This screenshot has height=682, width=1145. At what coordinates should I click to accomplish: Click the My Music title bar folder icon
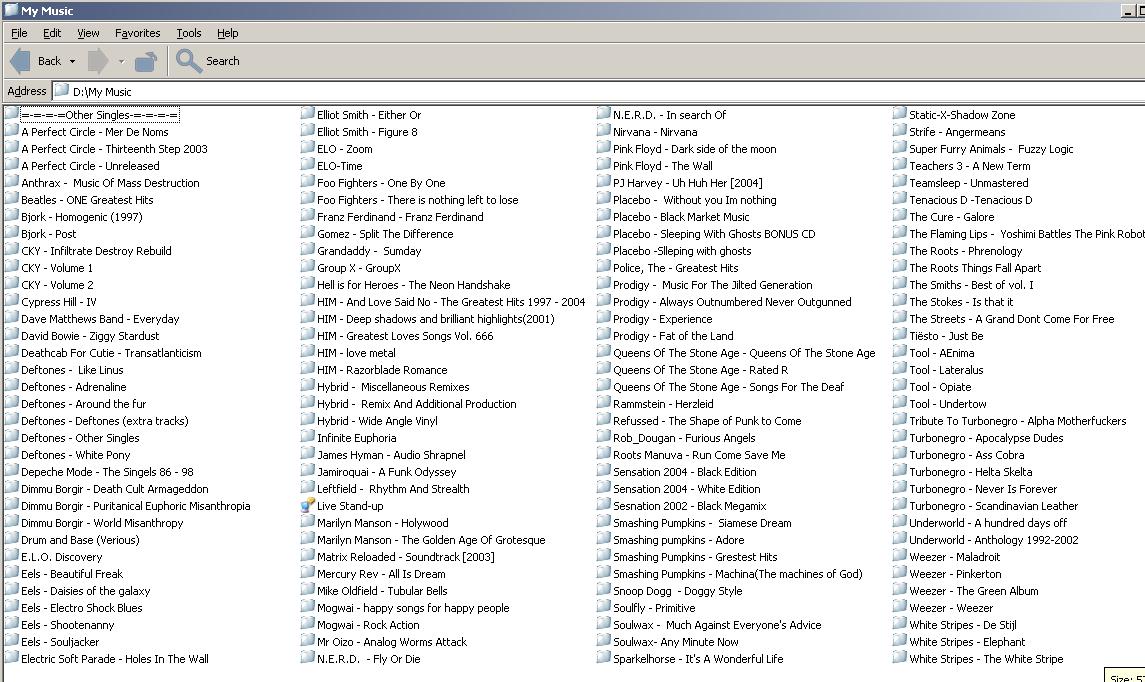pyautogui.click(x=11, y=9)
